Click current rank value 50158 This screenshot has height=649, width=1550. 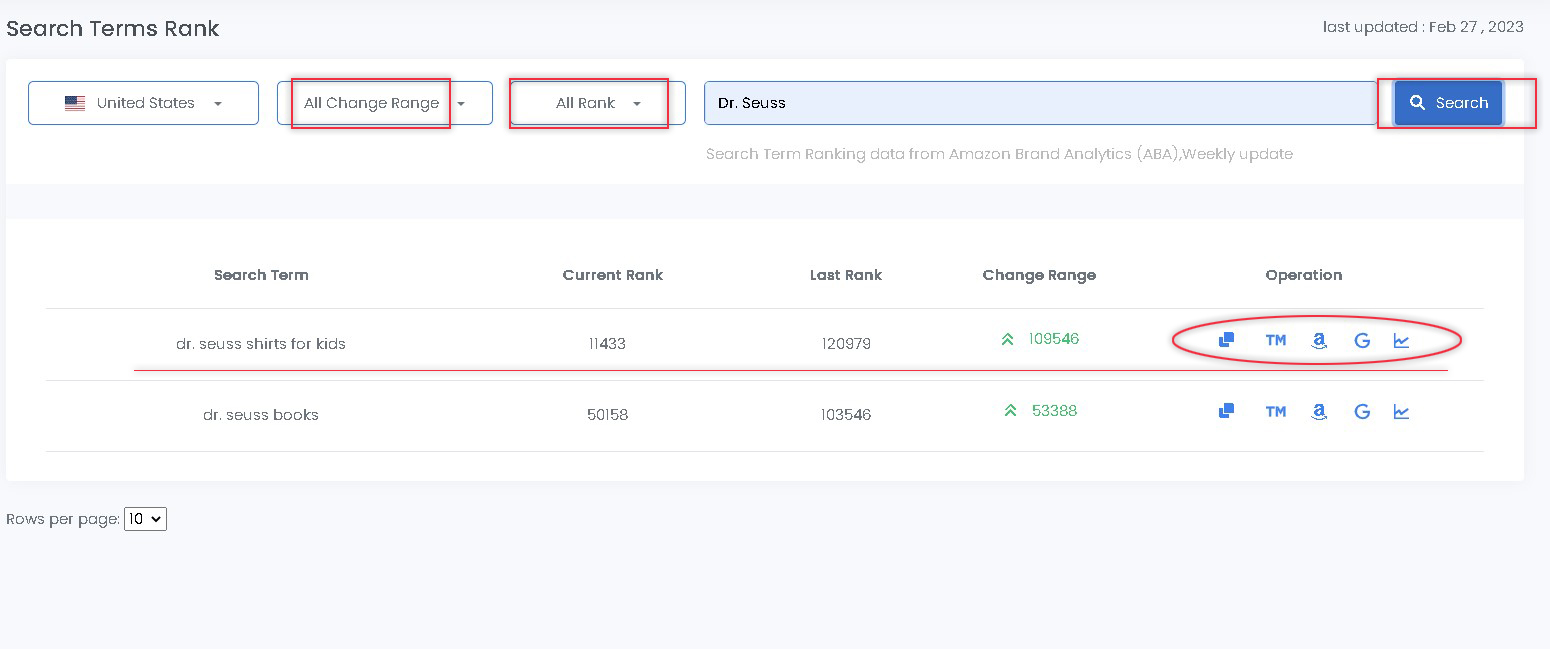[608, 415]
